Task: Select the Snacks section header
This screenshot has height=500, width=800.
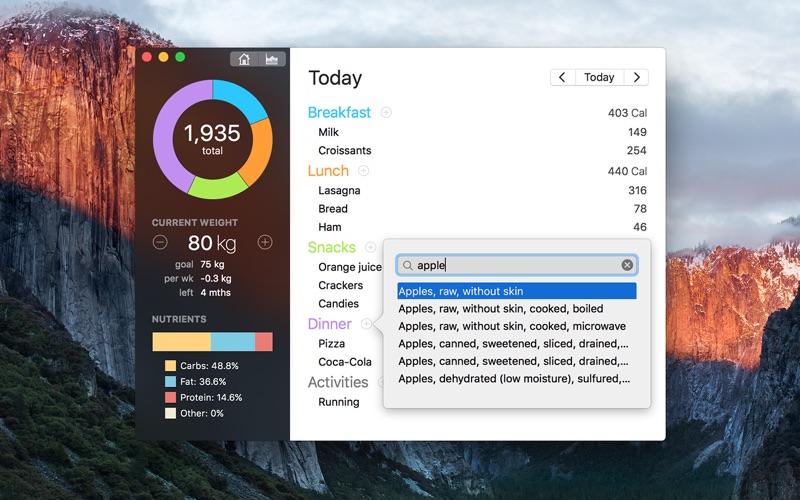Action: 332,247
